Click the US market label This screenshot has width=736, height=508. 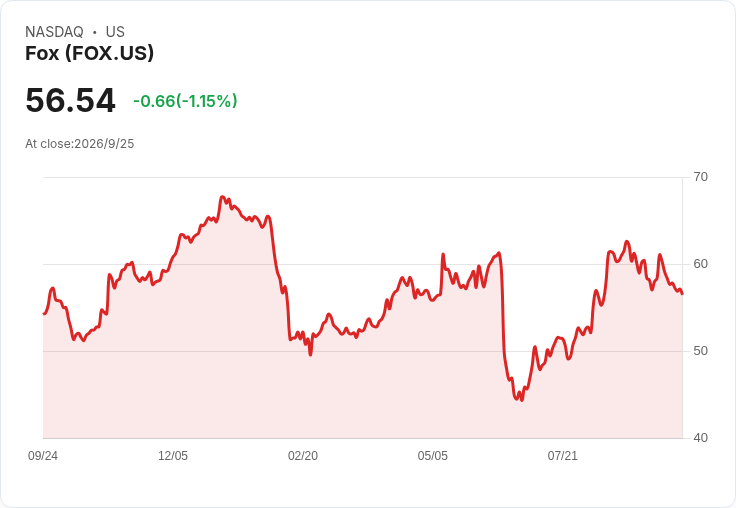click(x=115, y=32)
